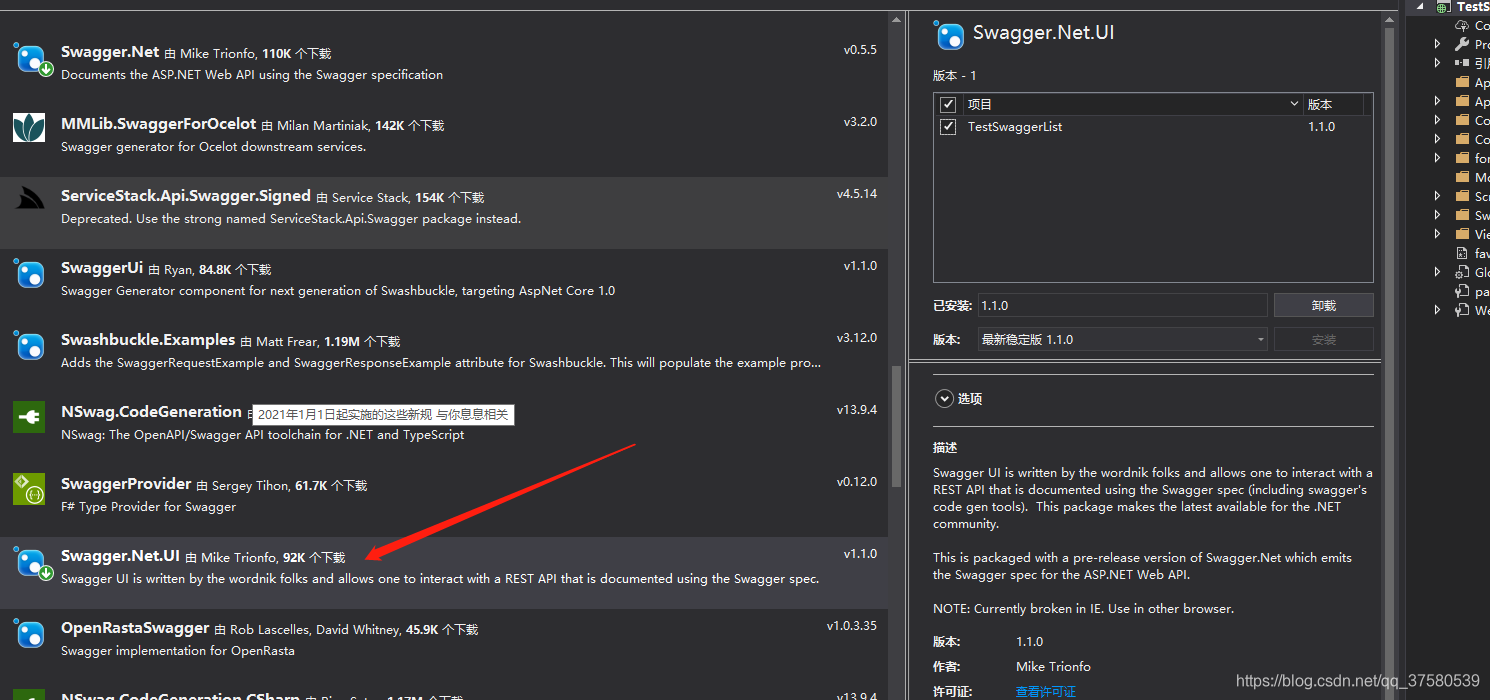The image size is (1490, 700).
Task: Click the v0.5.5 version label
Action: coord(860,50)
